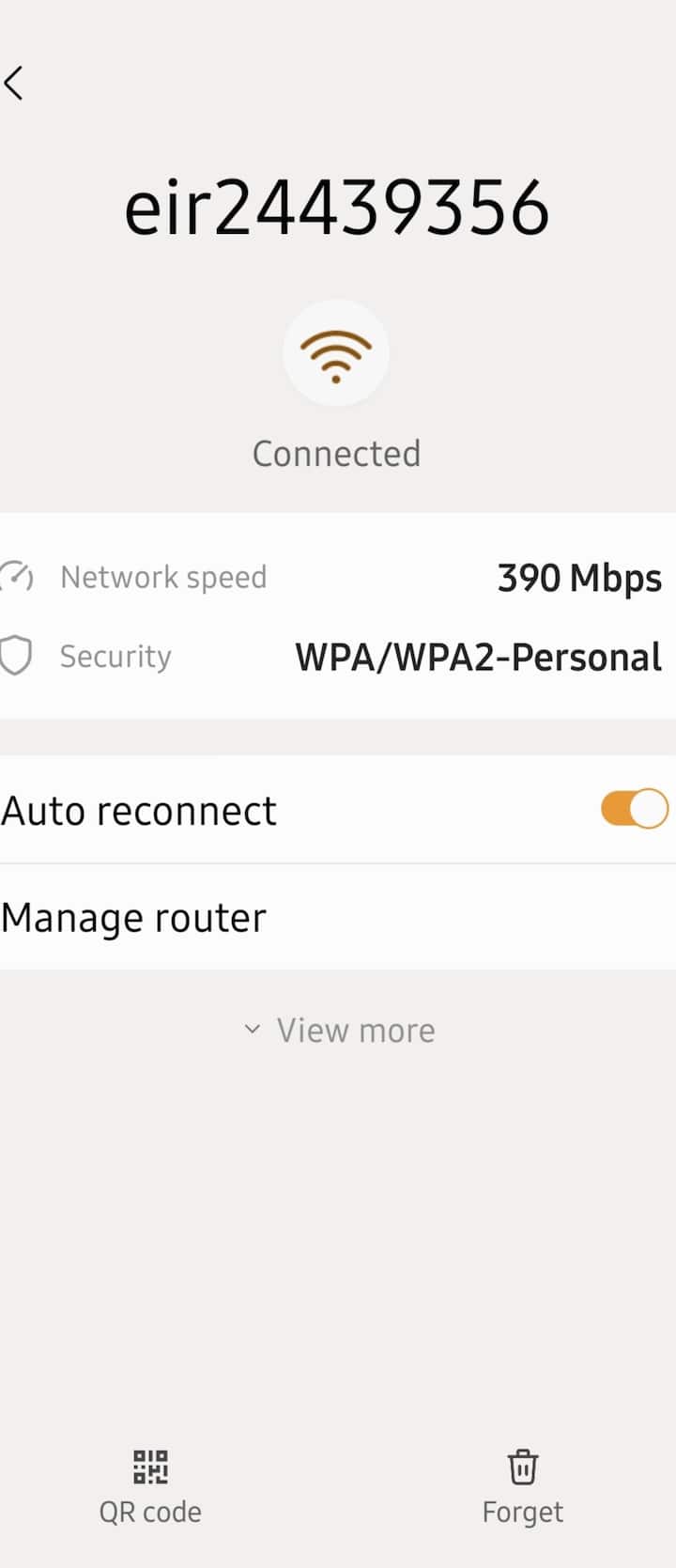Select the Network speed label
Viewport: 676px width, 1568px height.
(x=163, y=578)
